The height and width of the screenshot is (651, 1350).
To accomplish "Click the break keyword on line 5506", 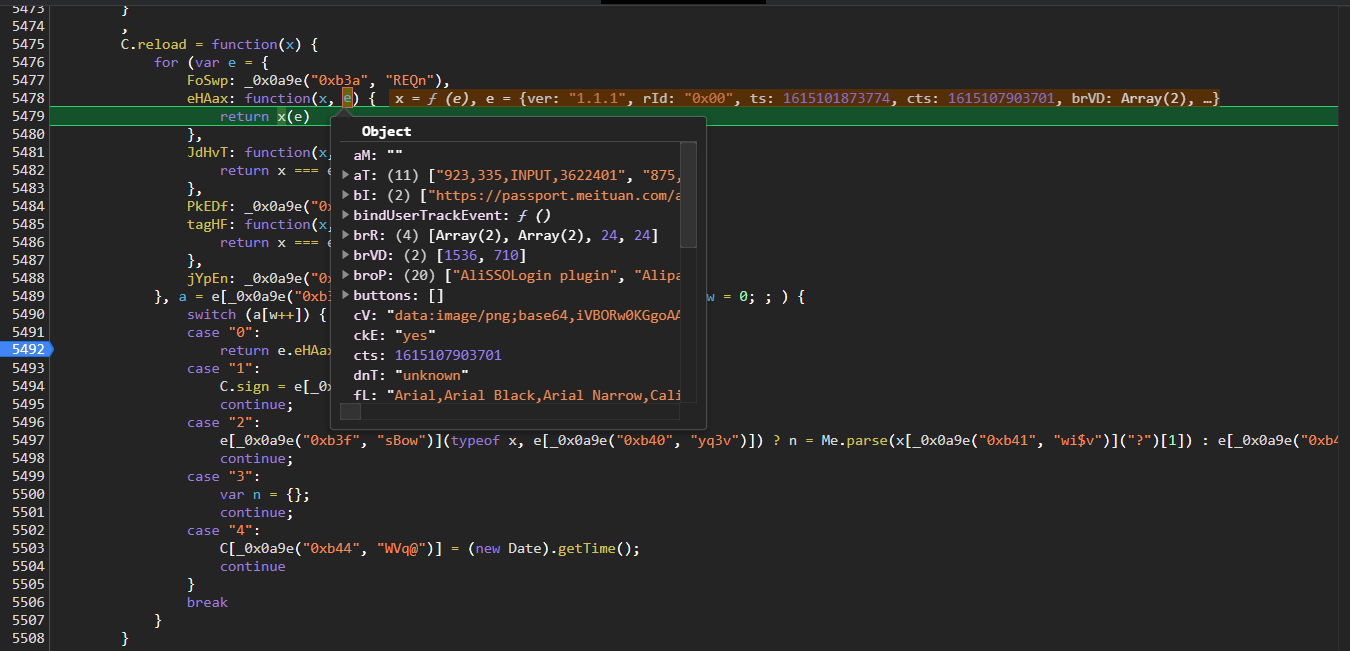I will (x=207, y=602).
